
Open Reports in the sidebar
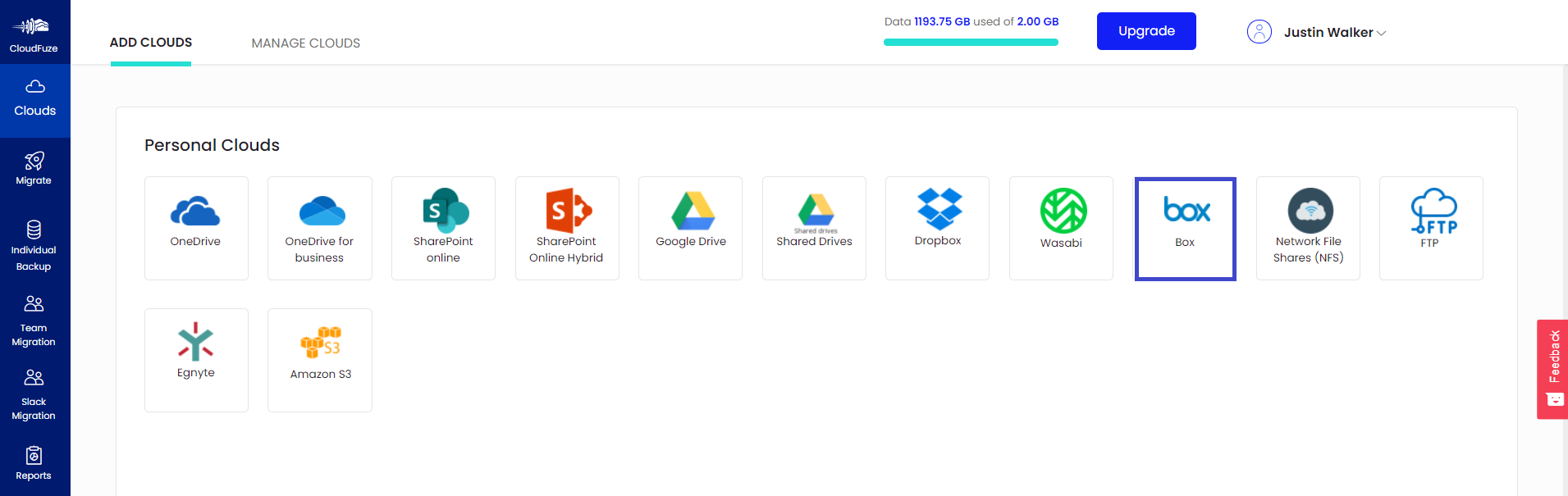[x=34, y=463]
